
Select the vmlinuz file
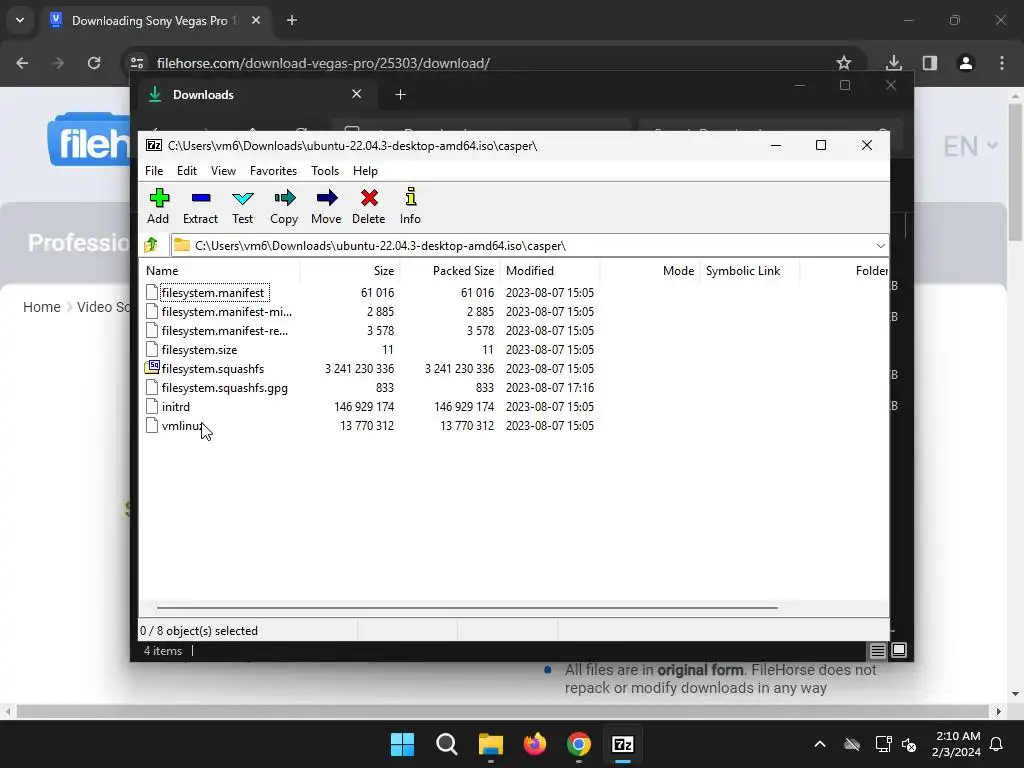182,425
